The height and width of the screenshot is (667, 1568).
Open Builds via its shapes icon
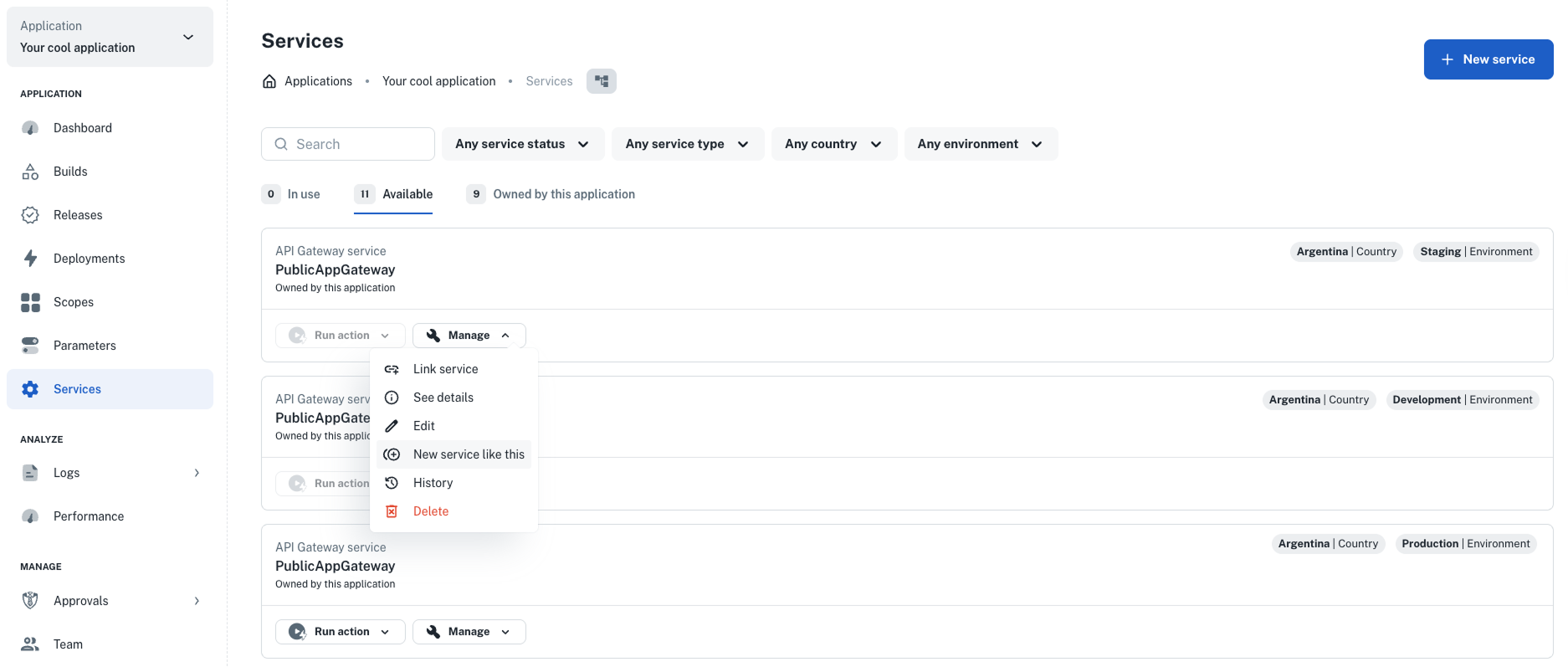30,172
